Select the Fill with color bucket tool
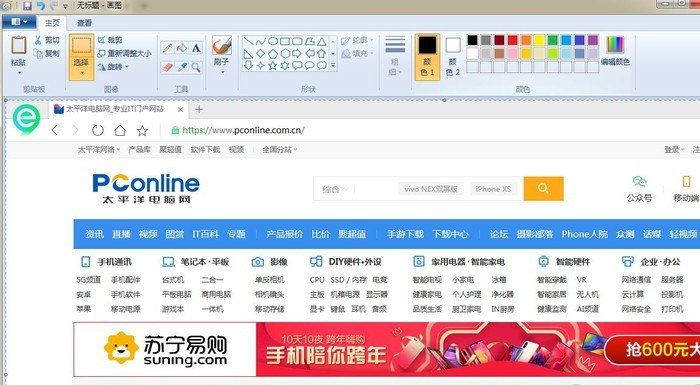The image size is (700, 385). tap(182, 48)
